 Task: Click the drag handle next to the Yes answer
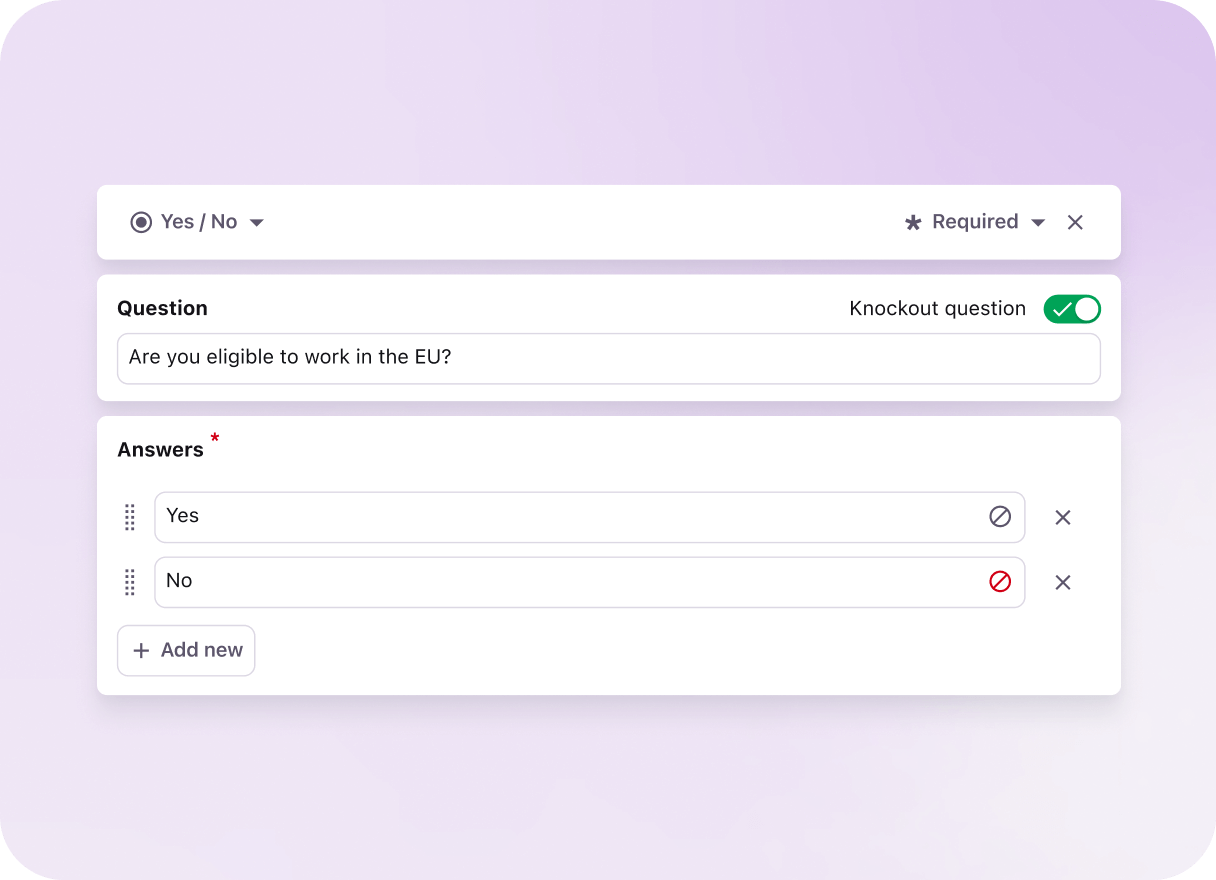point(129,517)
